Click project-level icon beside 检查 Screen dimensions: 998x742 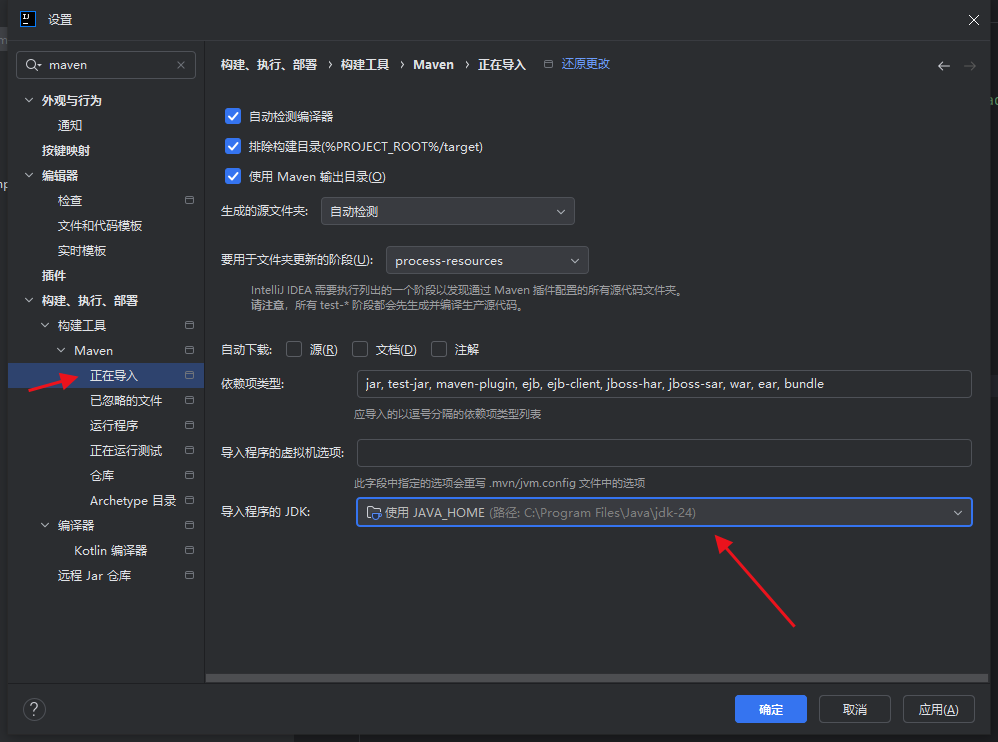click(x=189, y=200)
